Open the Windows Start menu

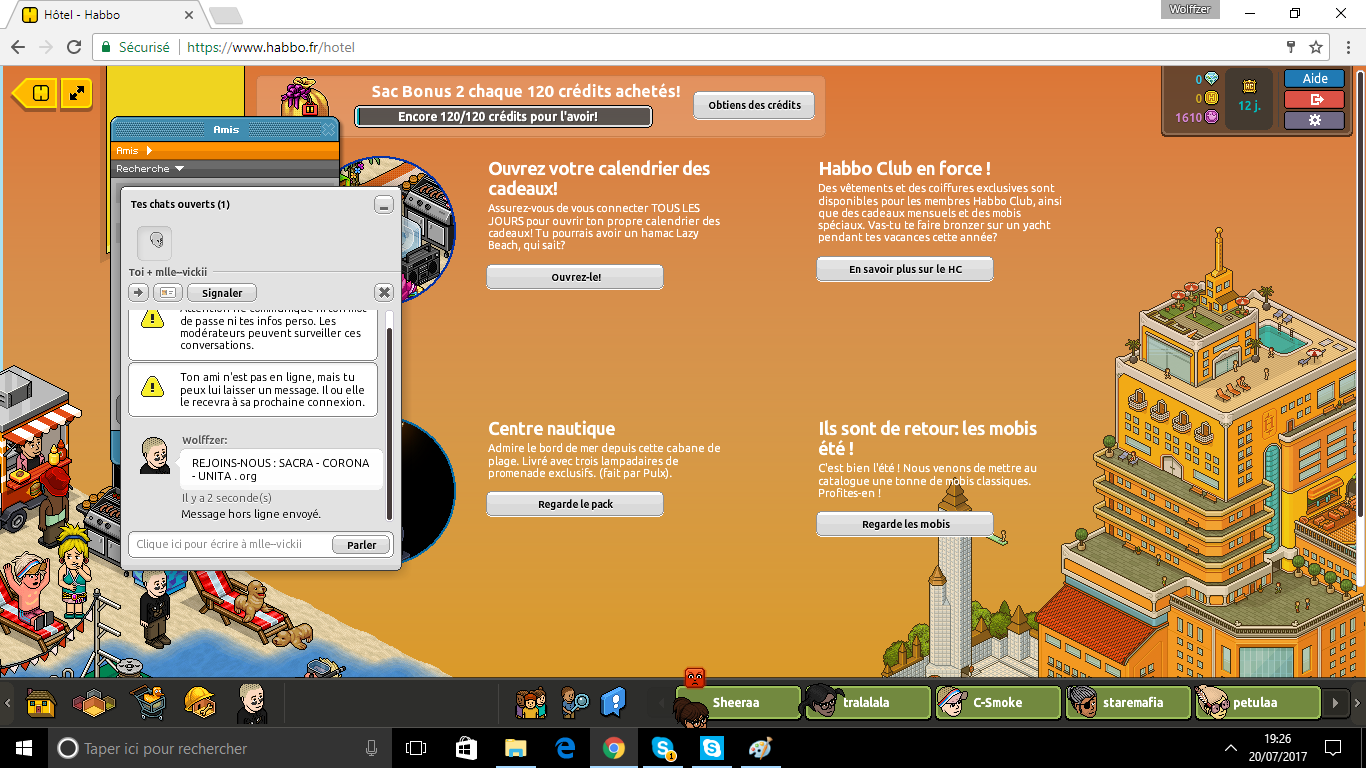[23, 748]
